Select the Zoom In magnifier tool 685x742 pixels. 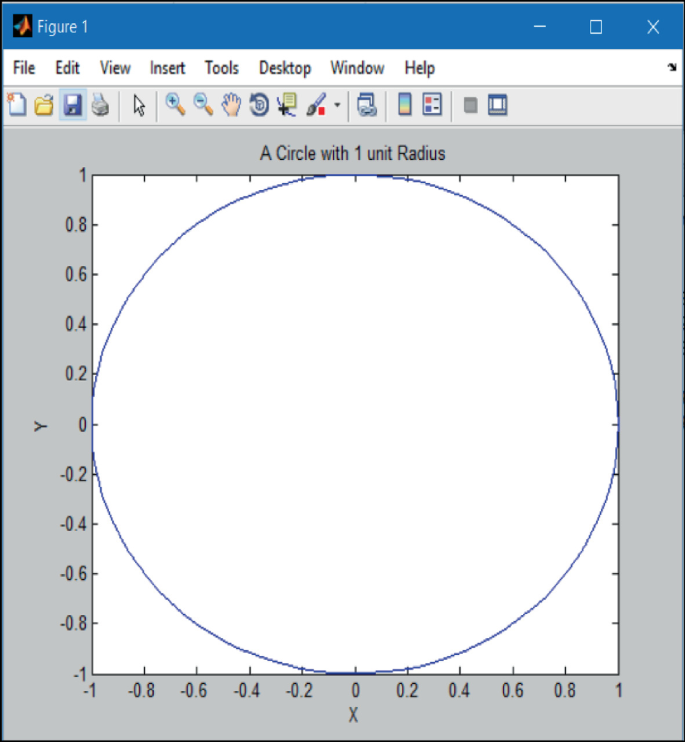[x=175, y=105]
